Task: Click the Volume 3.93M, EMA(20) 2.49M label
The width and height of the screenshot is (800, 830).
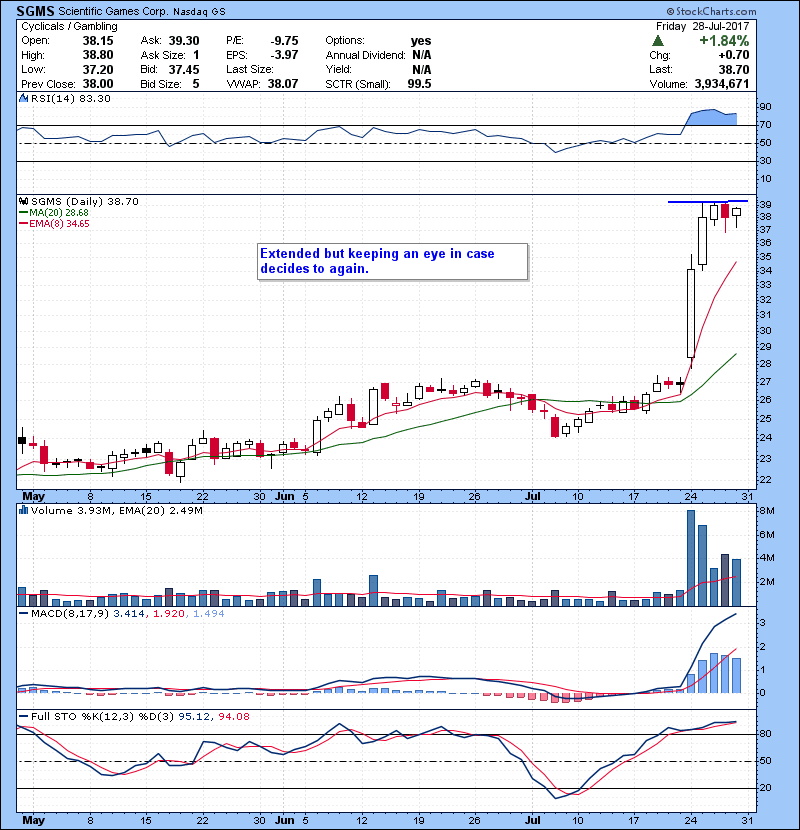Action: tap(116, 510)
